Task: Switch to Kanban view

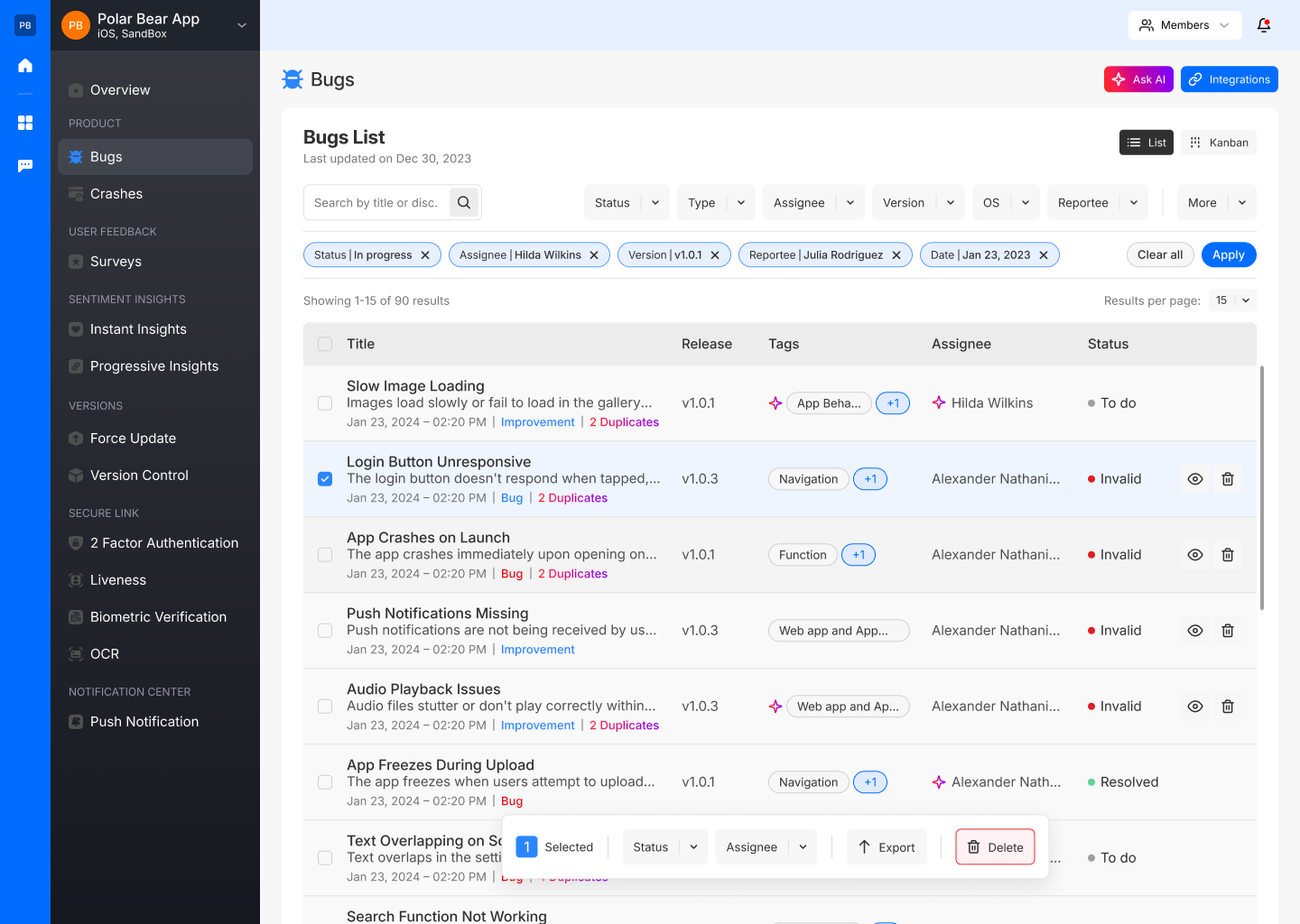Action: coord(1219,143)
